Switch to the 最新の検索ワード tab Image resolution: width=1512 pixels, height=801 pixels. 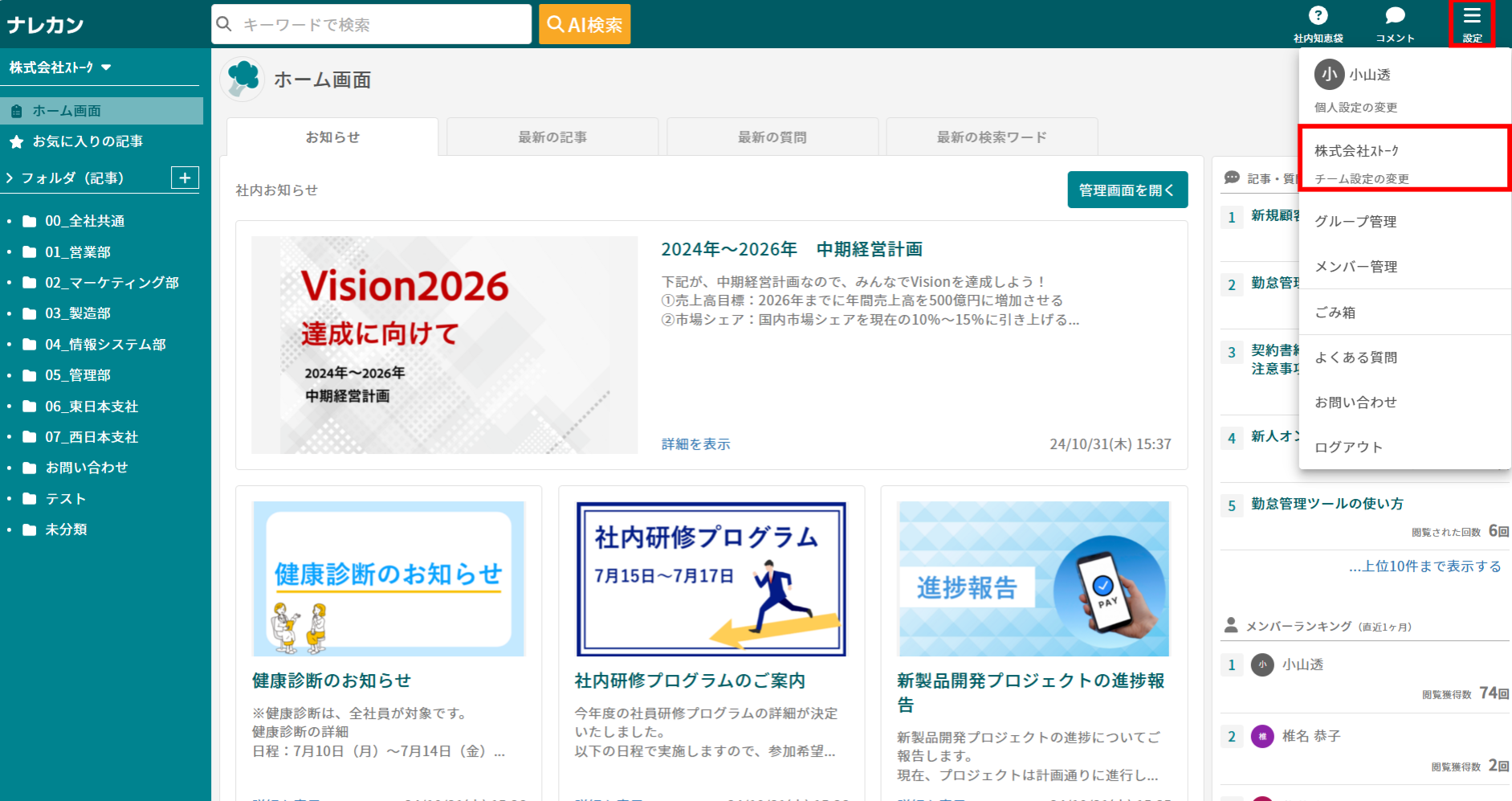tap(992, 137)
